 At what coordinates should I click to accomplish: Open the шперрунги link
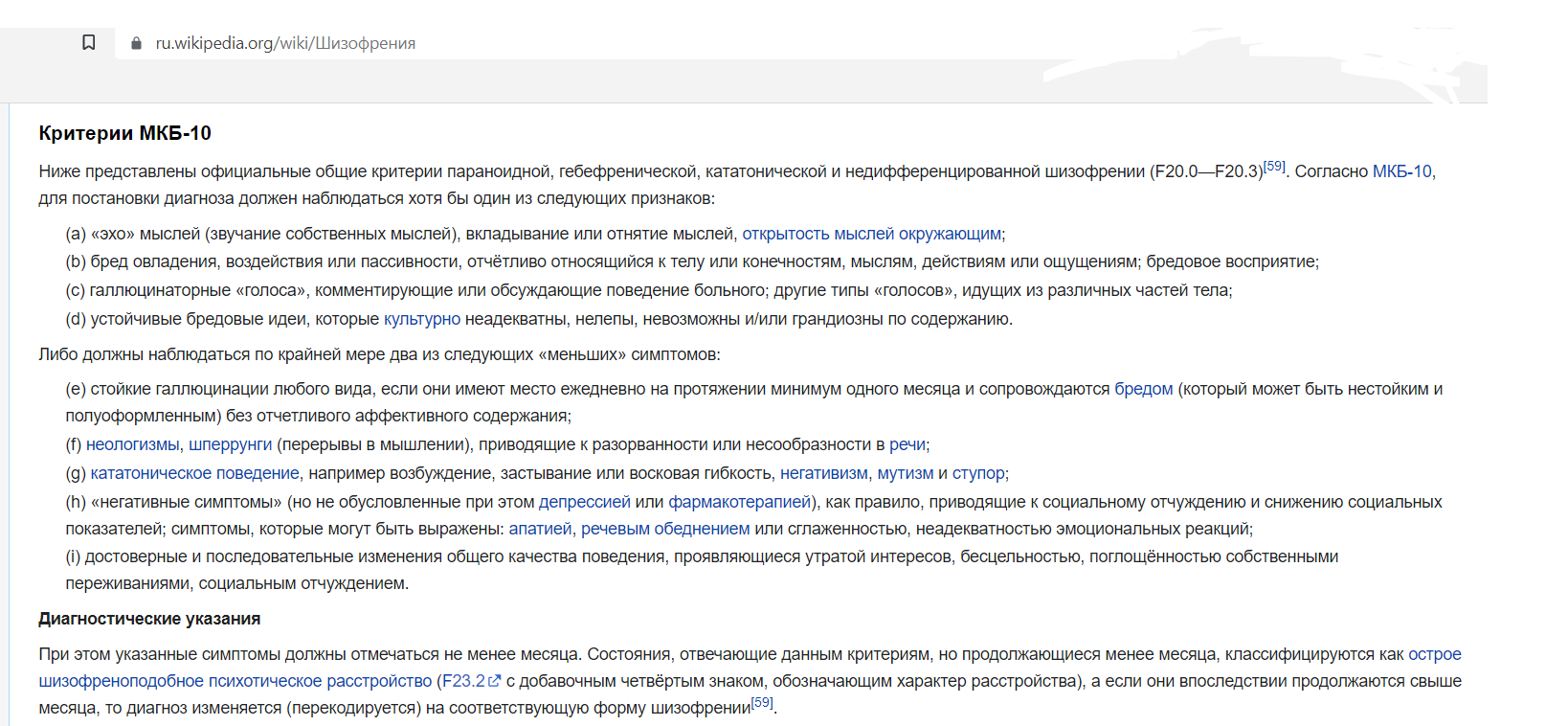230,444
